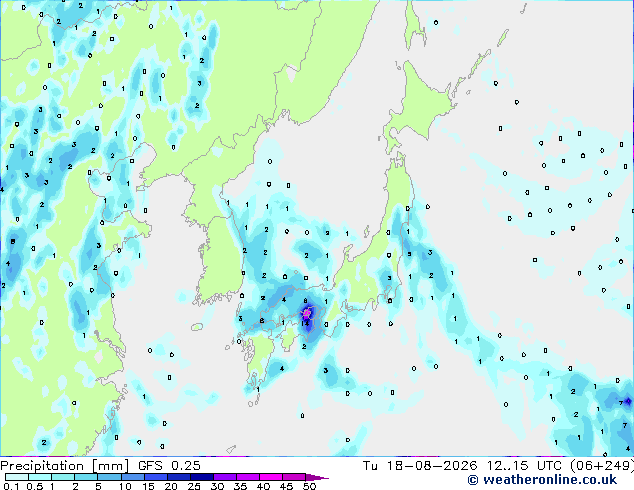This screenshot has width=634, height=490.
Task: Click the '12..15 UTC' time text
Action: (x=526, y=466)
